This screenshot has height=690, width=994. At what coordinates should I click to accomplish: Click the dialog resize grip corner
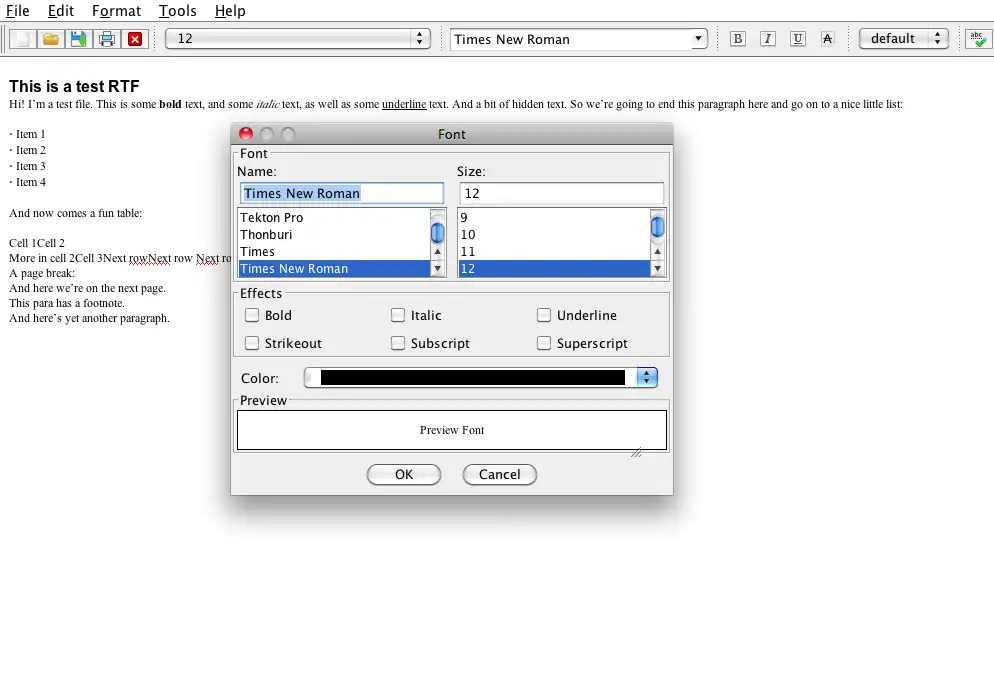coord(636,452)
